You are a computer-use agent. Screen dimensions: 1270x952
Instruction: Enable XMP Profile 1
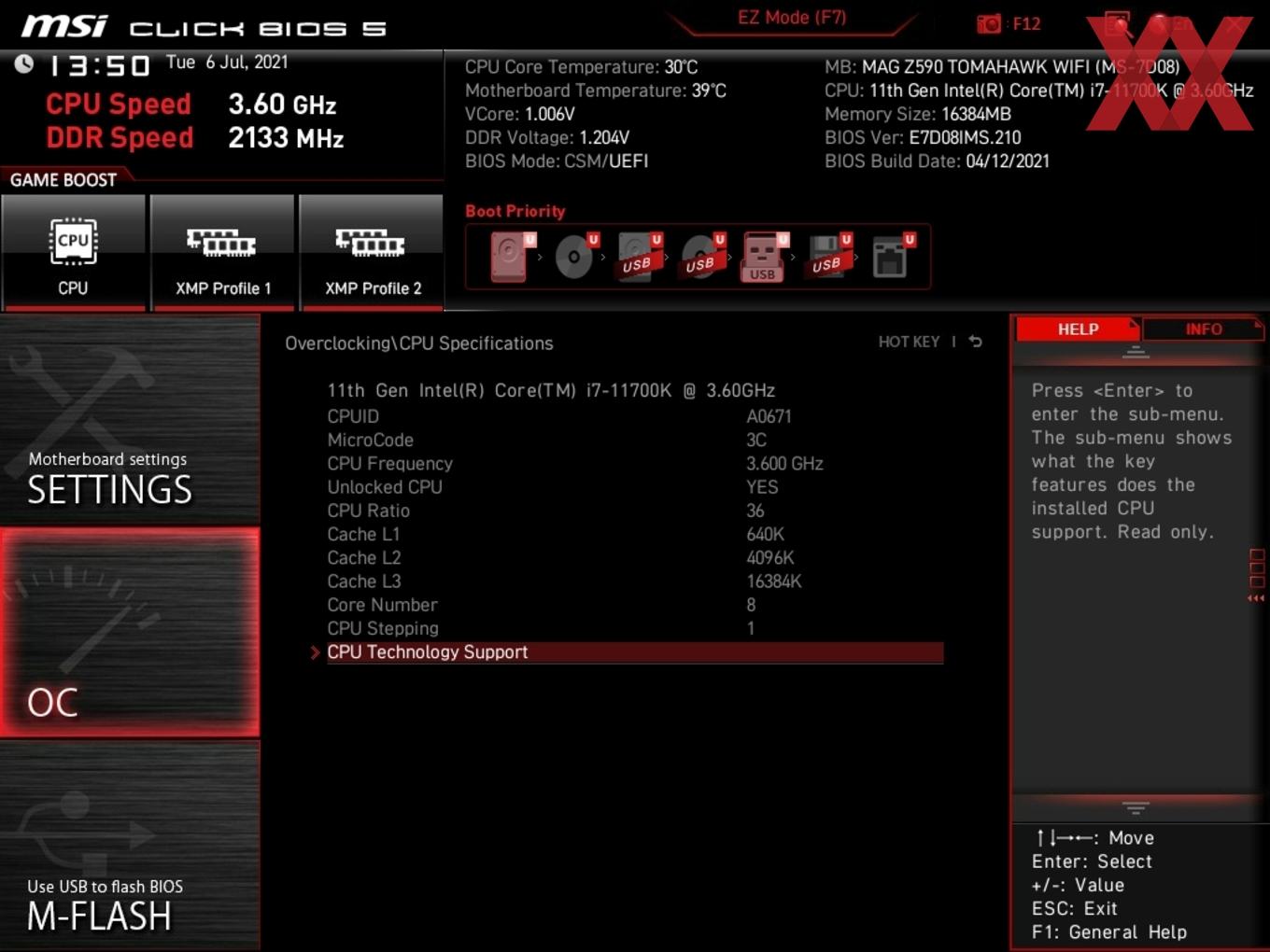click(222, 252)
